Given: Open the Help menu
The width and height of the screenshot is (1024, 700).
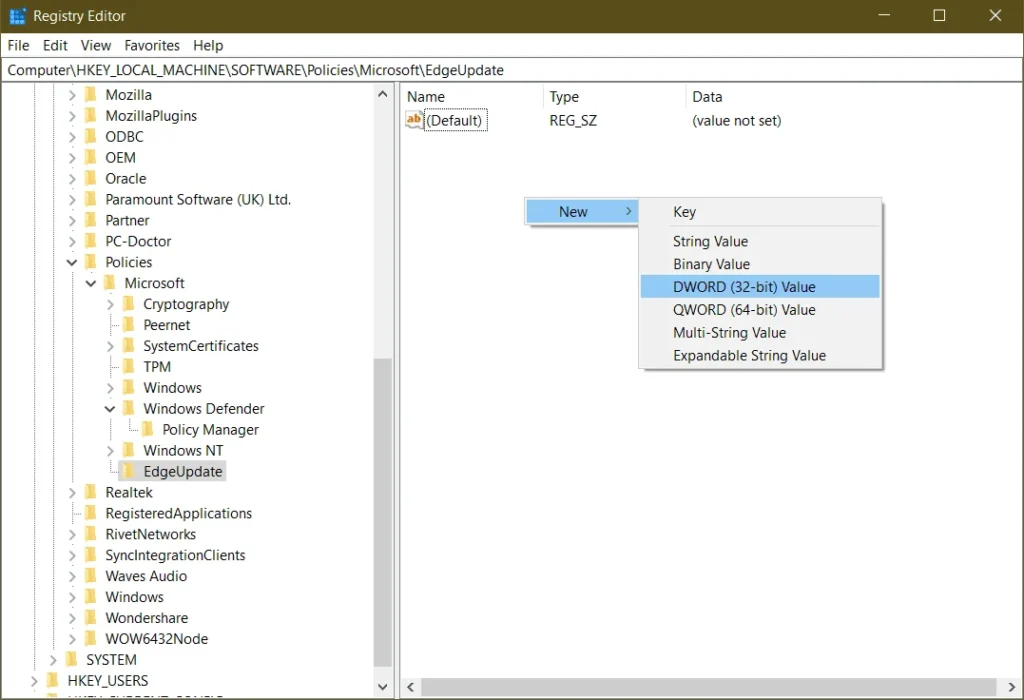Looking at the screenshot, I should click(x=208, y=45).
